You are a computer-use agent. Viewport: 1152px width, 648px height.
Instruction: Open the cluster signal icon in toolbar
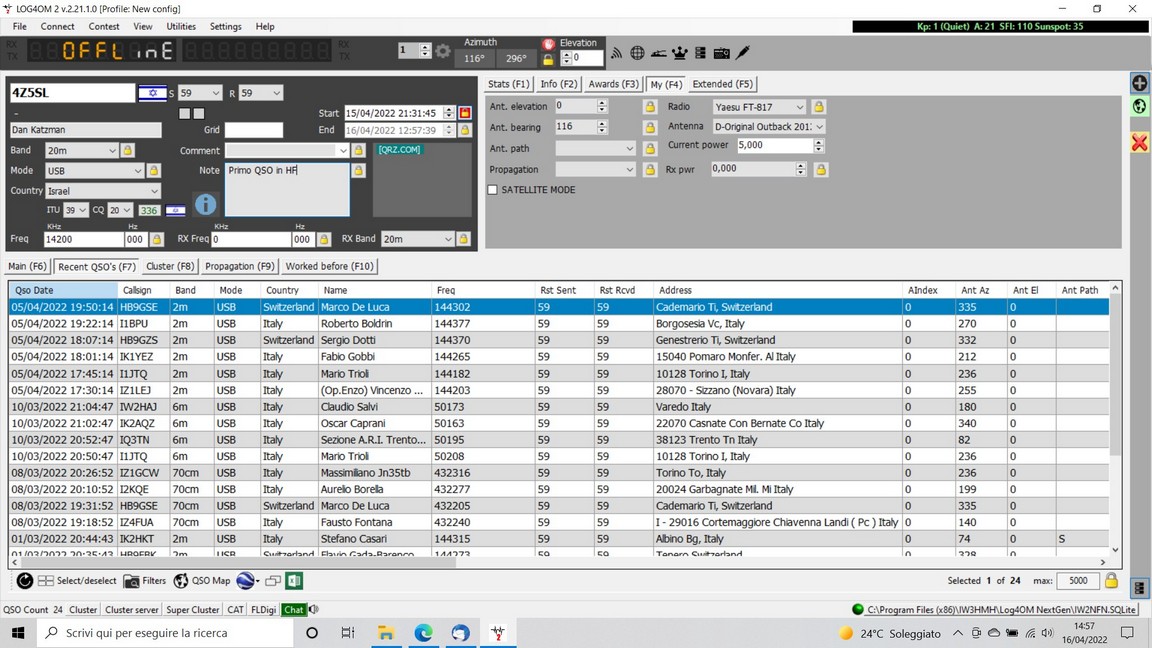(616, 53)
